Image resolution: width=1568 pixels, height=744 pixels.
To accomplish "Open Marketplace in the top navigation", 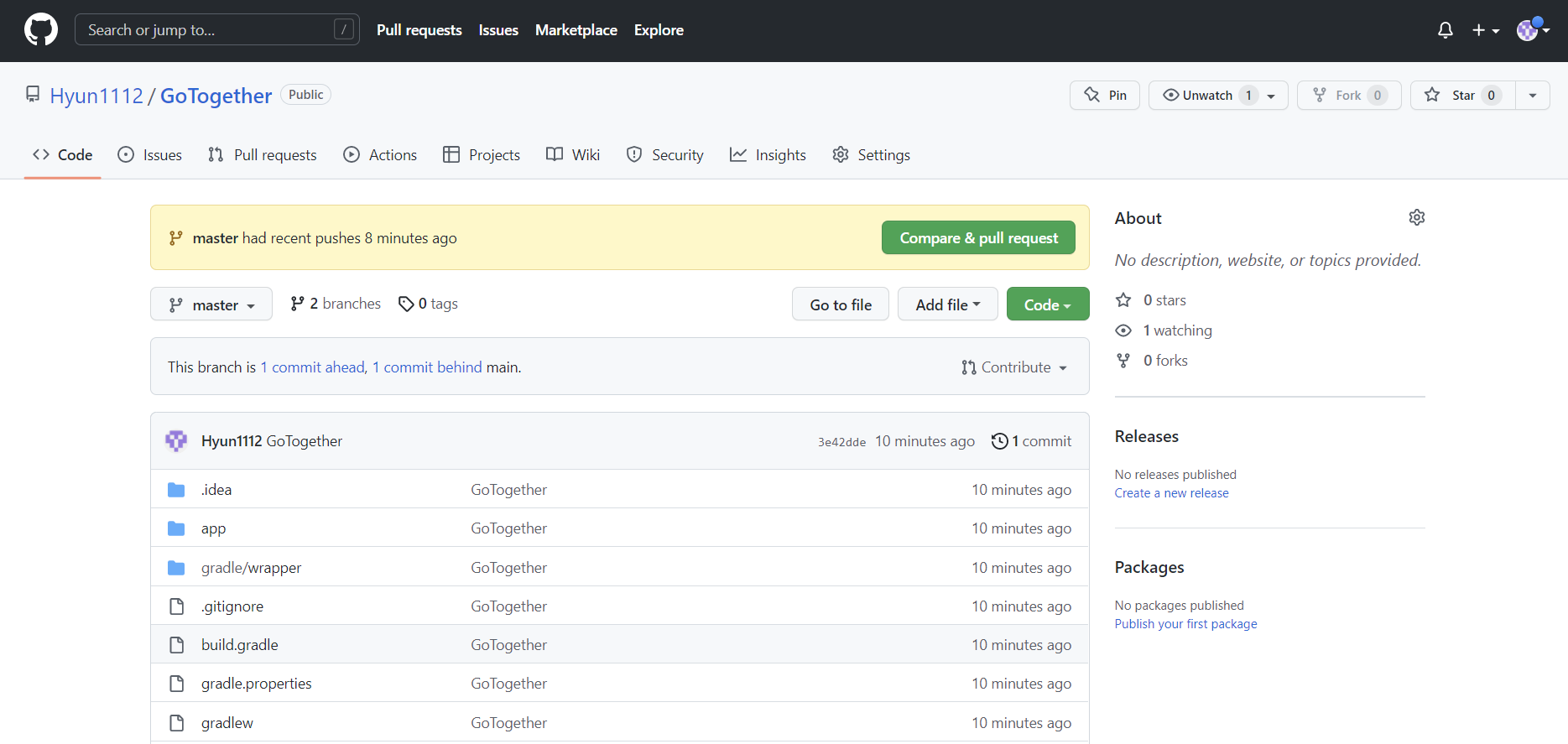I will tap(576, 30).
